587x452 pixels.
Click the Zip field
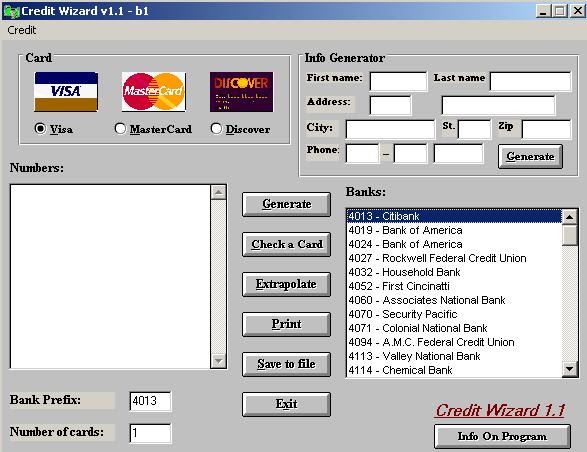coord(546,129)
